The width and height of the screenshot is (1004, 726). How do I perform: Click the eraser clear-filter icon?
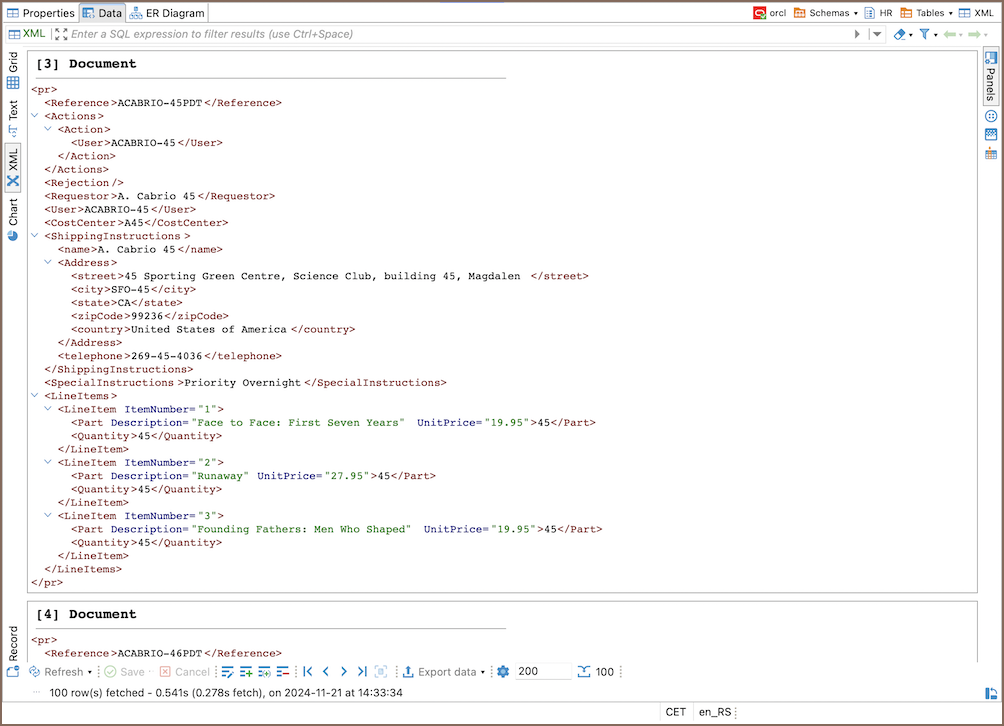[899, 34]
